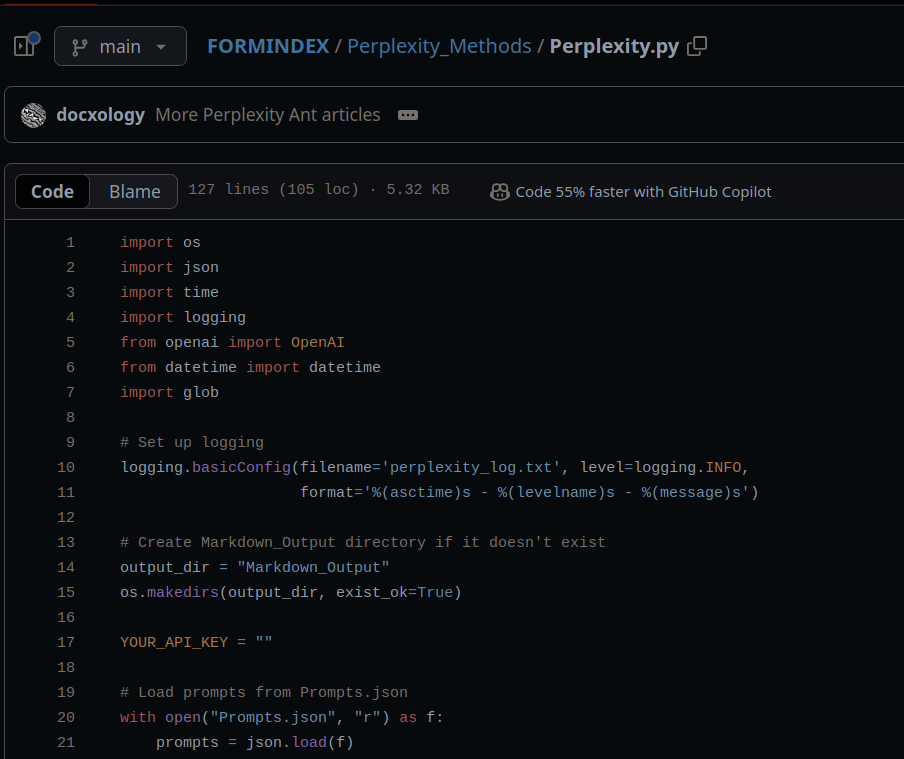Click the Perplexity.py file name in the breadcrumb
The image size is (904, 759).
tap(614, 46)
